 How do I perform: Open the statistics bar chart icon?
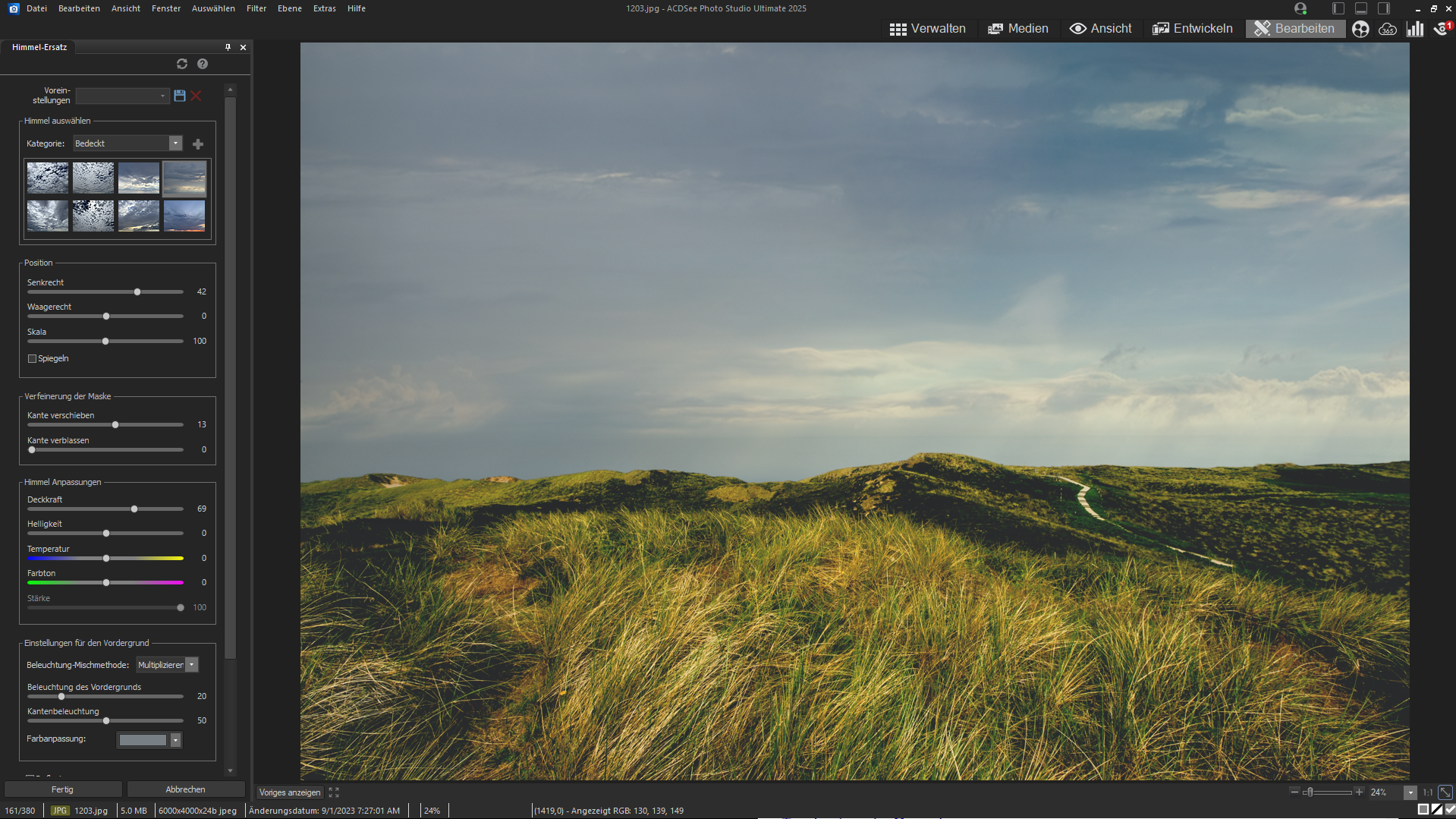[x=1415, y=29]
